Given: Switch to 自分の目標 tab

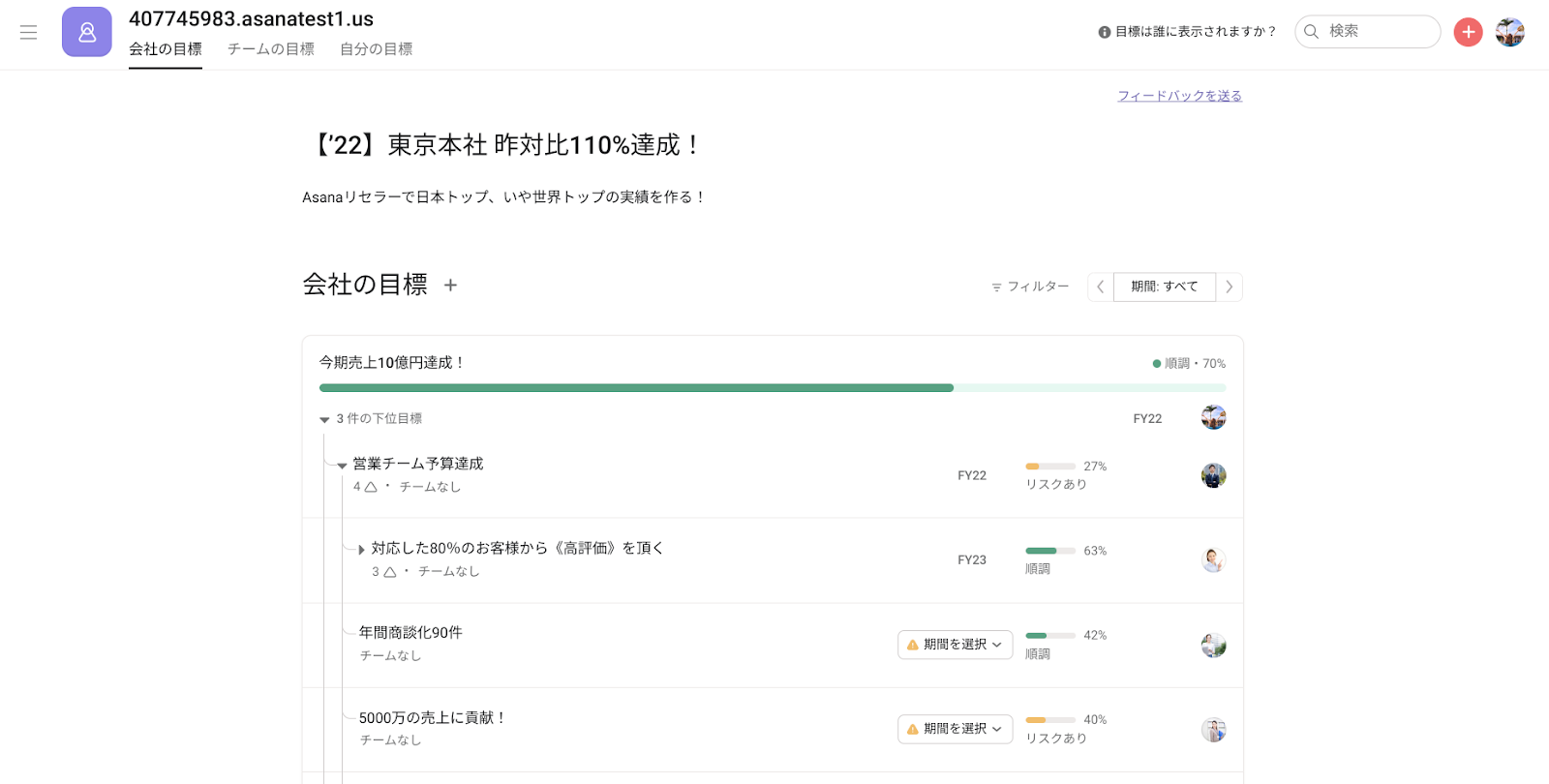Looking at the screenshot, I should tap(377, 49).
